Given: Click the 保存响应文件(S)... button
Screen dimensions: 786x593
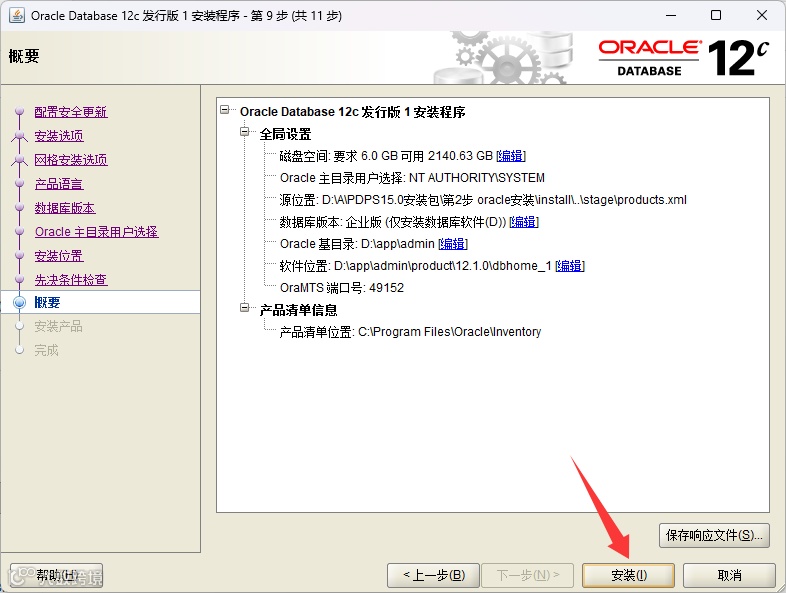Looking at the screenshot, I should 714,535.
